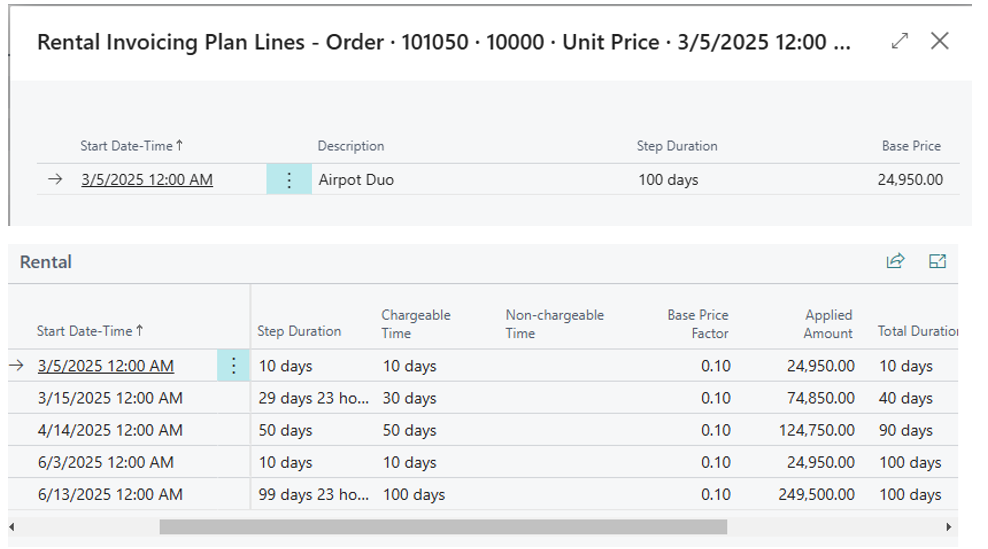Expand the dialog using the diagonal arrows icon

[899, 41]
